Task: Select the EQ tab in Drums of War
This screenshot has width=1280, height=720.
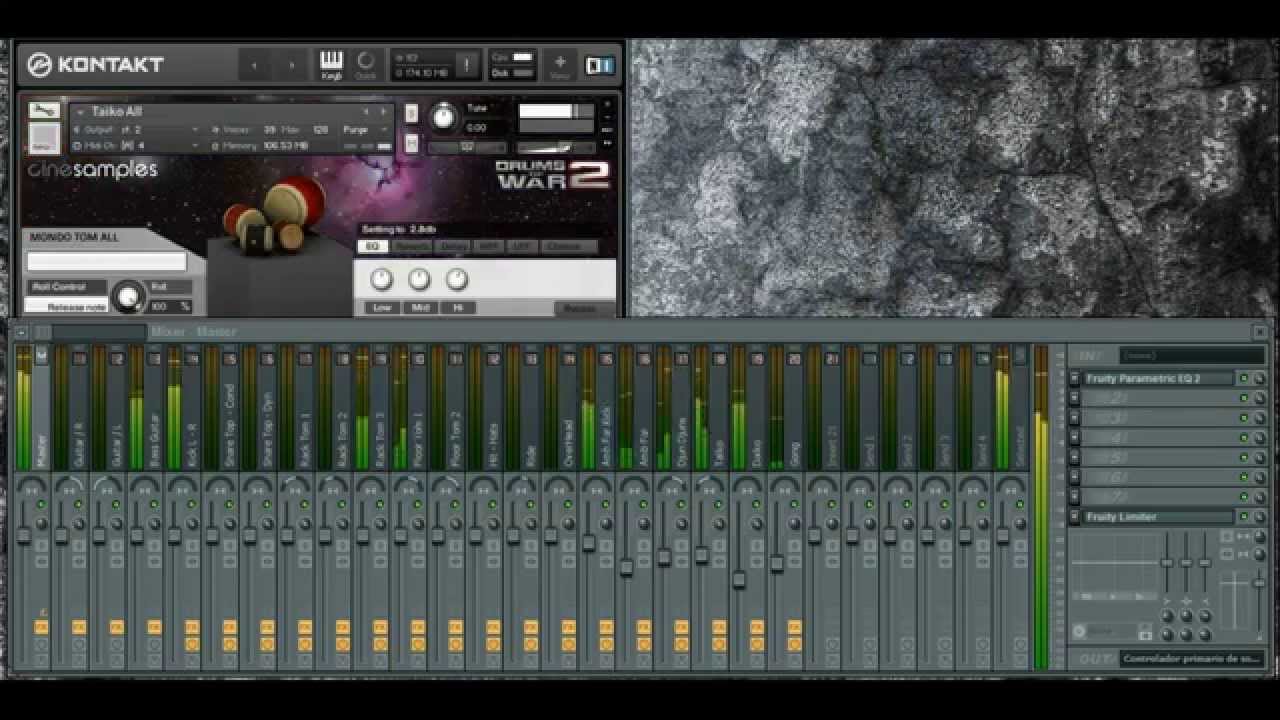Action: pyautogui.click(x=372, y=246)
